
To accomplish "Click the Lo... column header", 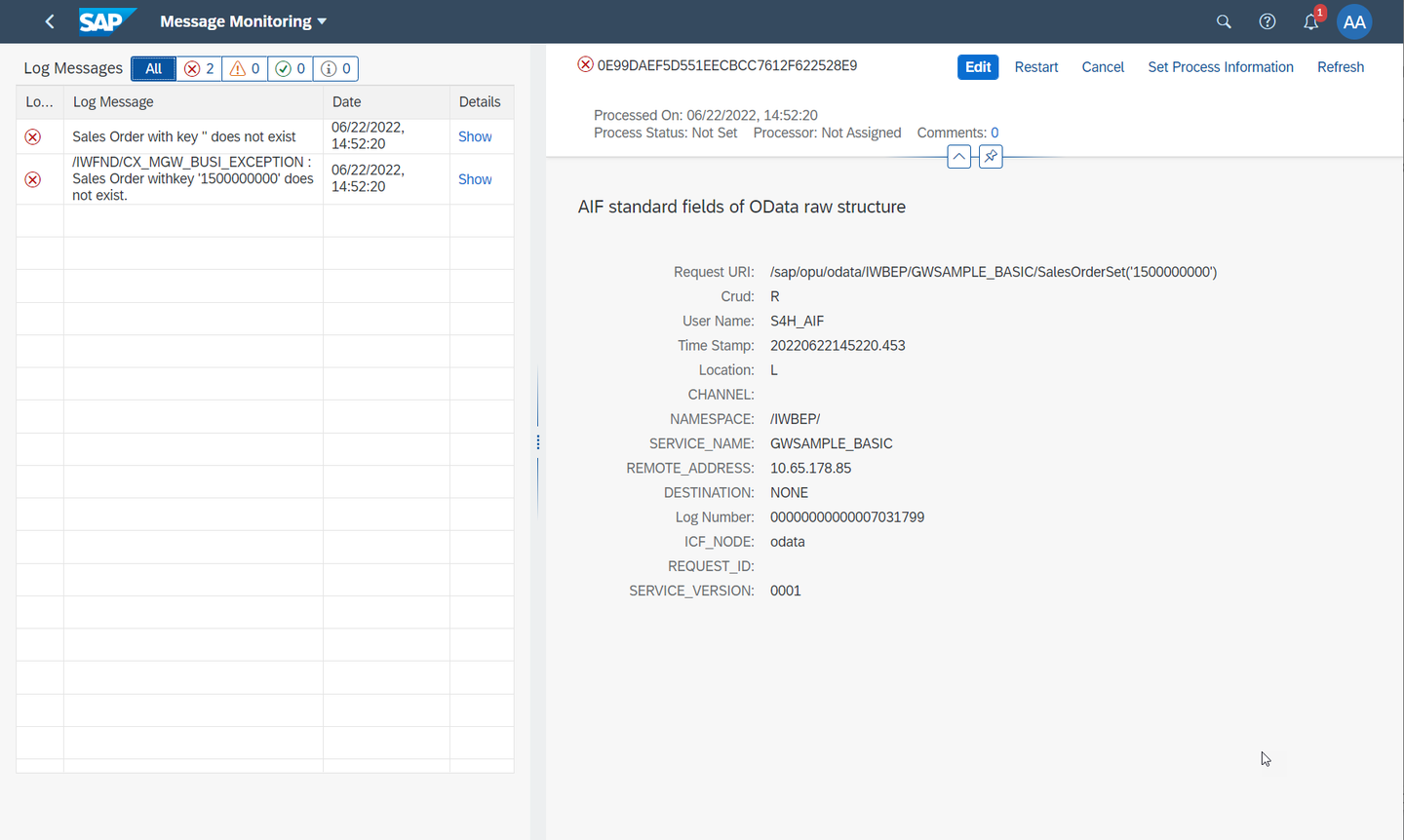I will click(x=40, y=101).
